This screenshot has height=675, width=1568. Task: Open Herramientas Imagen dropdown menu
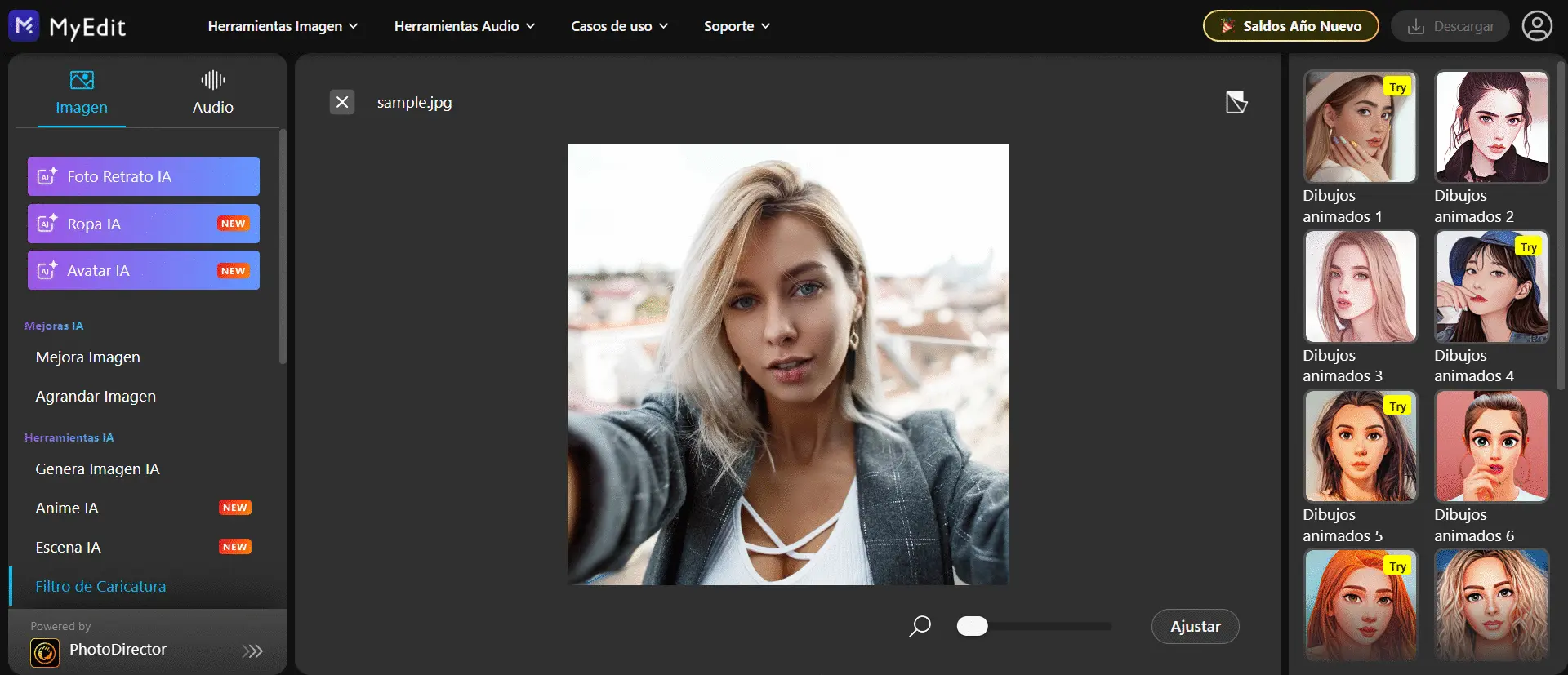pyautogui.click(x=283, y=26)
